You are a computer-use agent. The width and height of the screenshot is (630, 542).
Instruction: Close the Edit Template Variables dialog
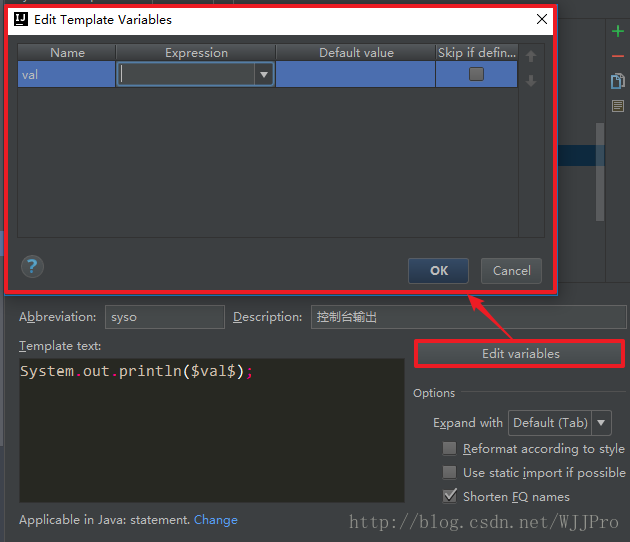click(542, 19)
